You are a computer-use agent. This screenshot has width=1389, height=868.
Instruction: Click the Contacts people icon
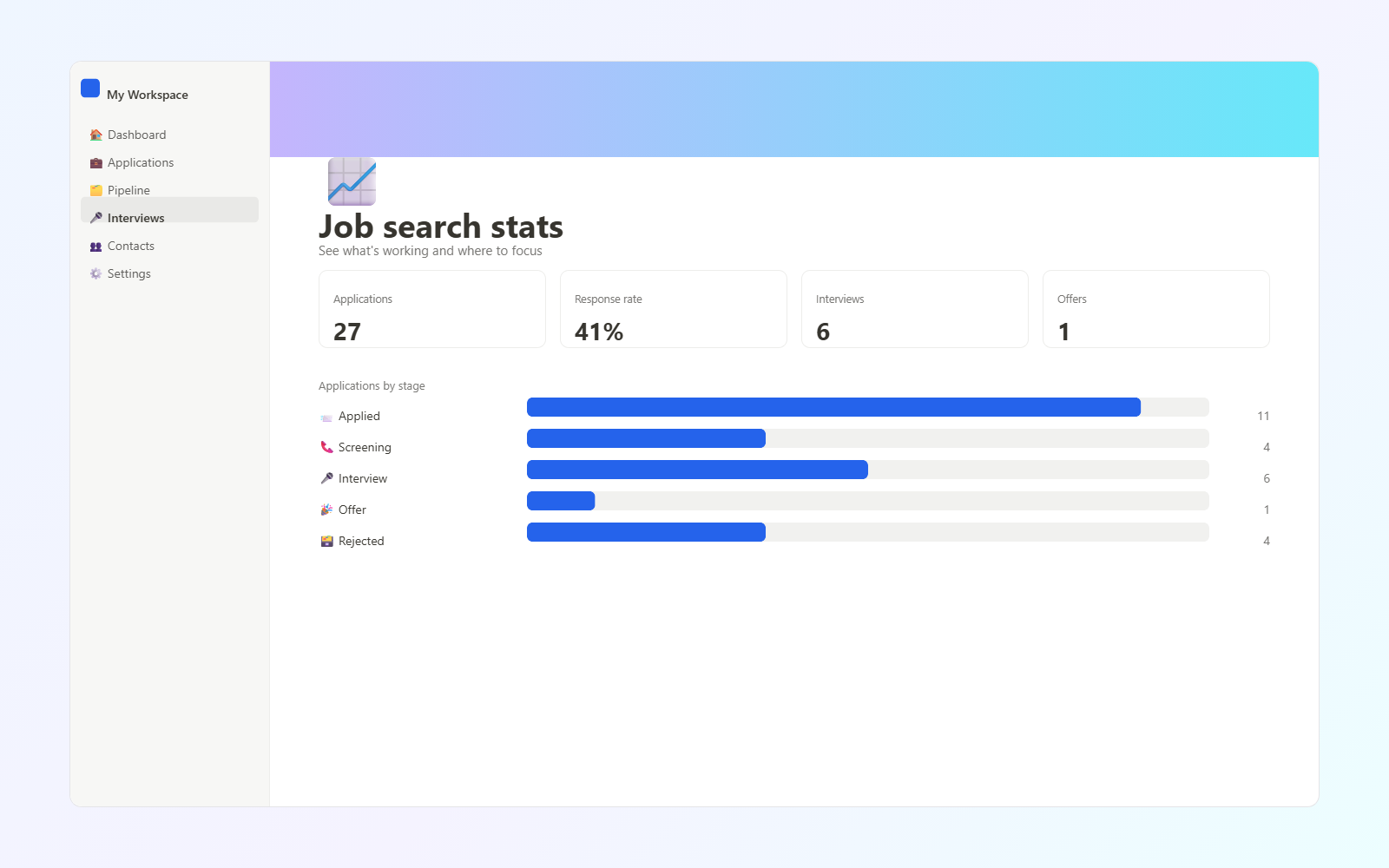coord(96,246)
